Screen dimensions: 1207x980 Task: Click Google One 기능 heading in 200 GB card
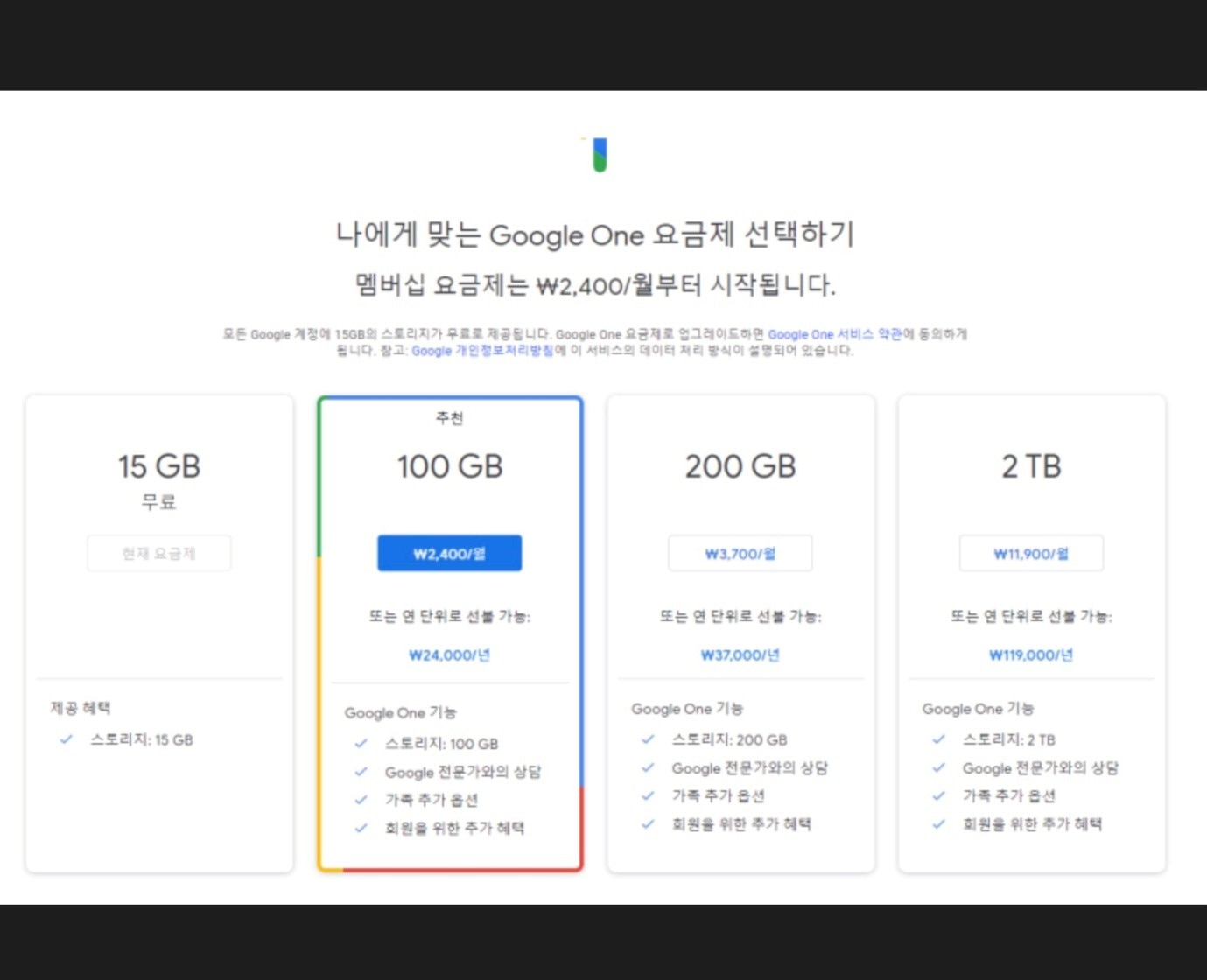point(687,709)
